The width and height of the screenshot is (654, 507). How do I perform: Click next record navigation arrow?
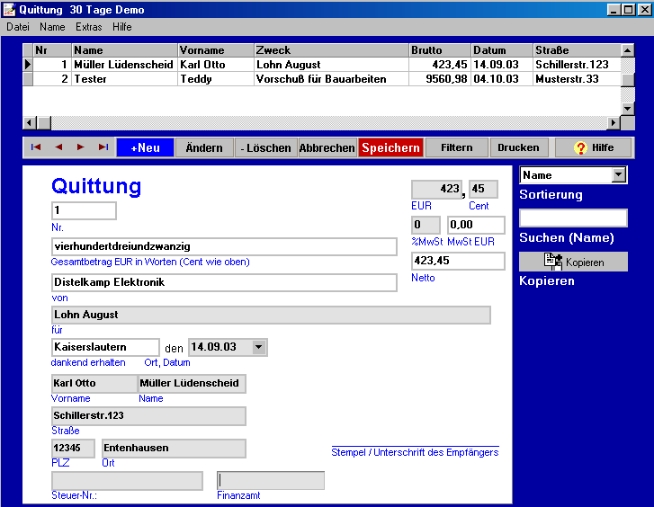tap(81, 147)
